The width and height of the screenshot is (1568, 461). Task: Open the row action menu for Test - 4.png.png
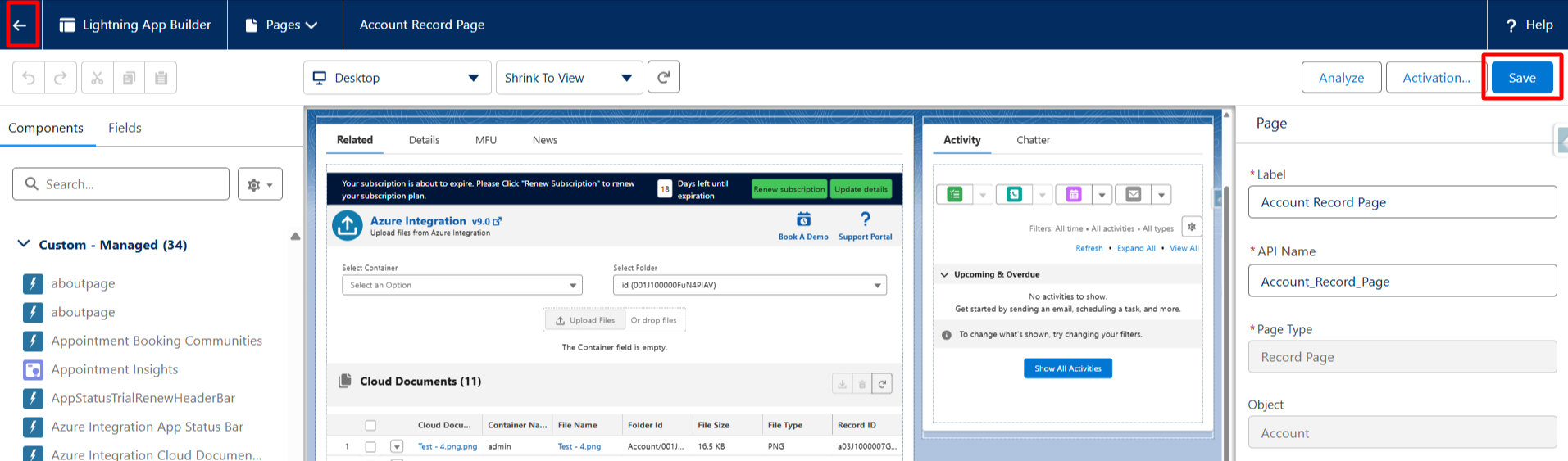(x=397, y=446)
